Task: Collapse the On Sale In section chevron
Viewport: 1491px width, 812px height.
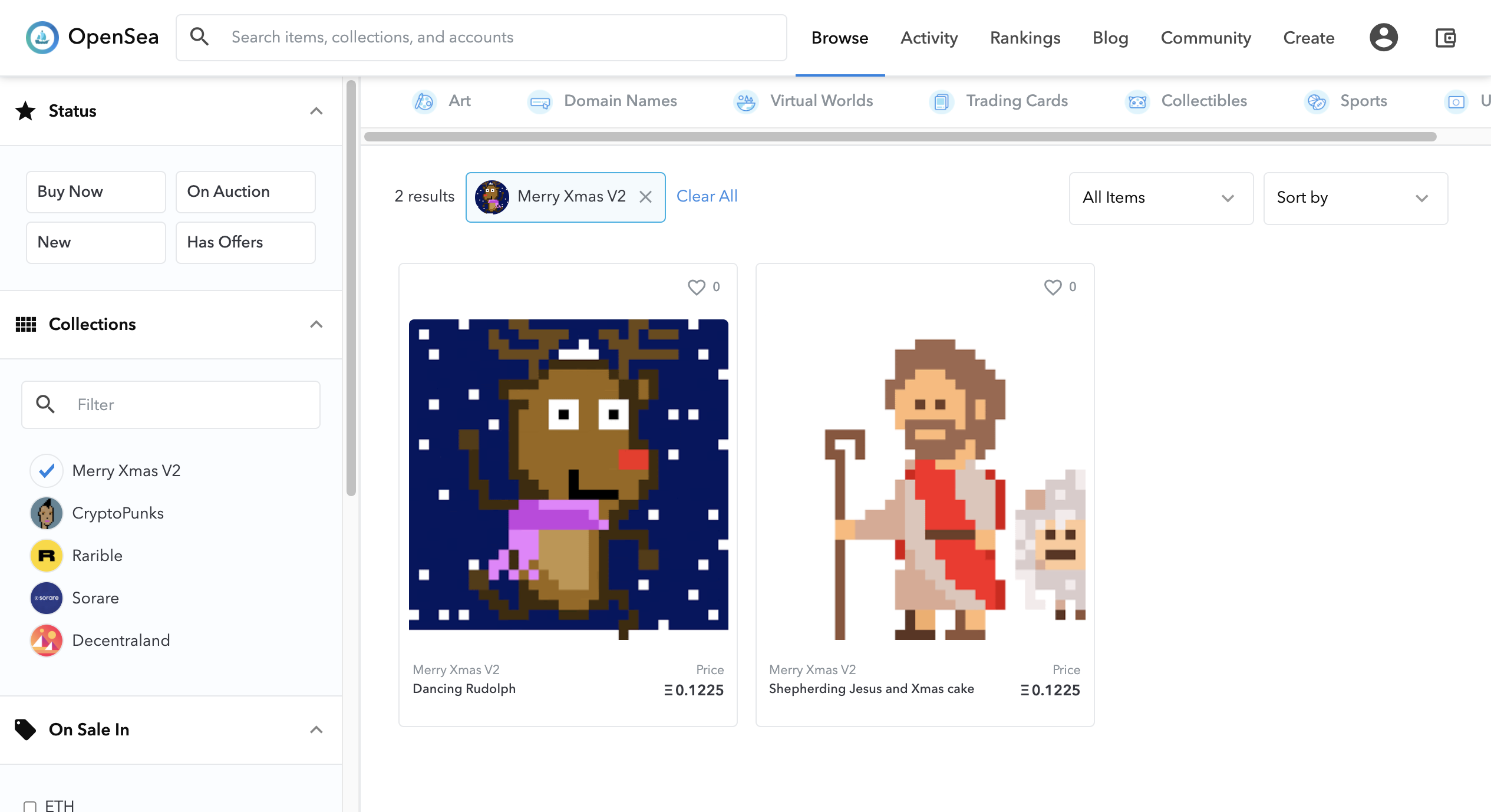Action: (x=316, y=730)
